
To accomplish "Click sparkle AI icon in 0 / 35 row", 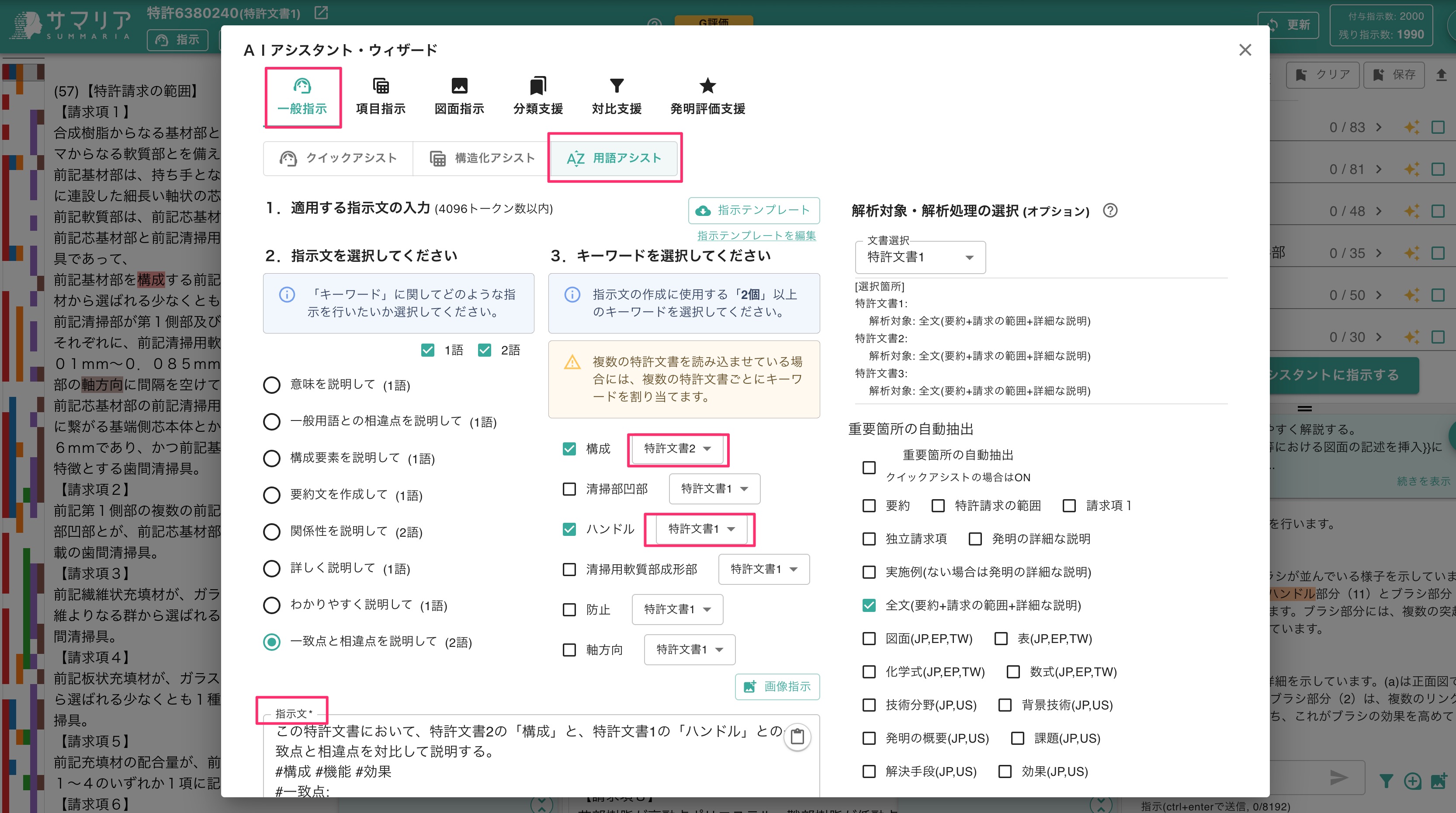I will [1411, 253].
